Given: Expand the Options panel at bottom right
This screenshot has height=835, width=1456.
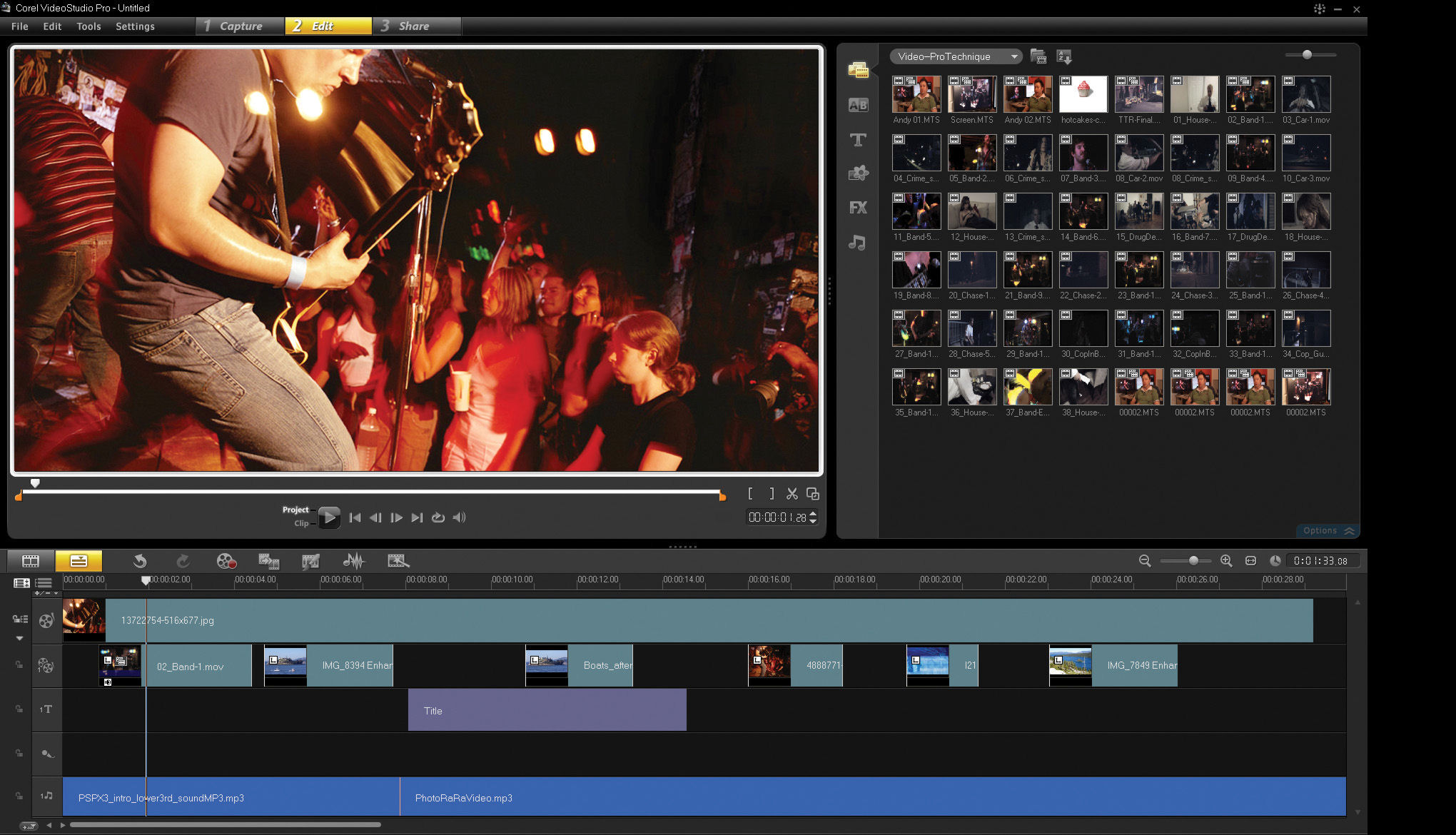Looking at the screenshot, I should click(1326, 530).
